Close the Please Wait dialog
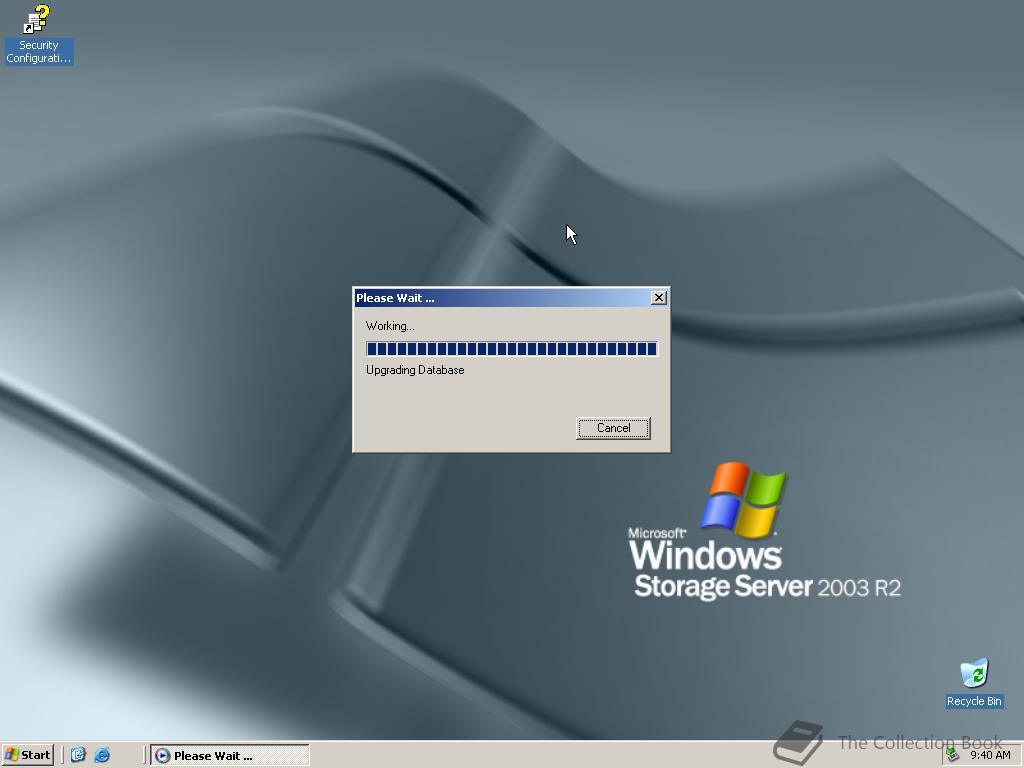 (658, 298)
